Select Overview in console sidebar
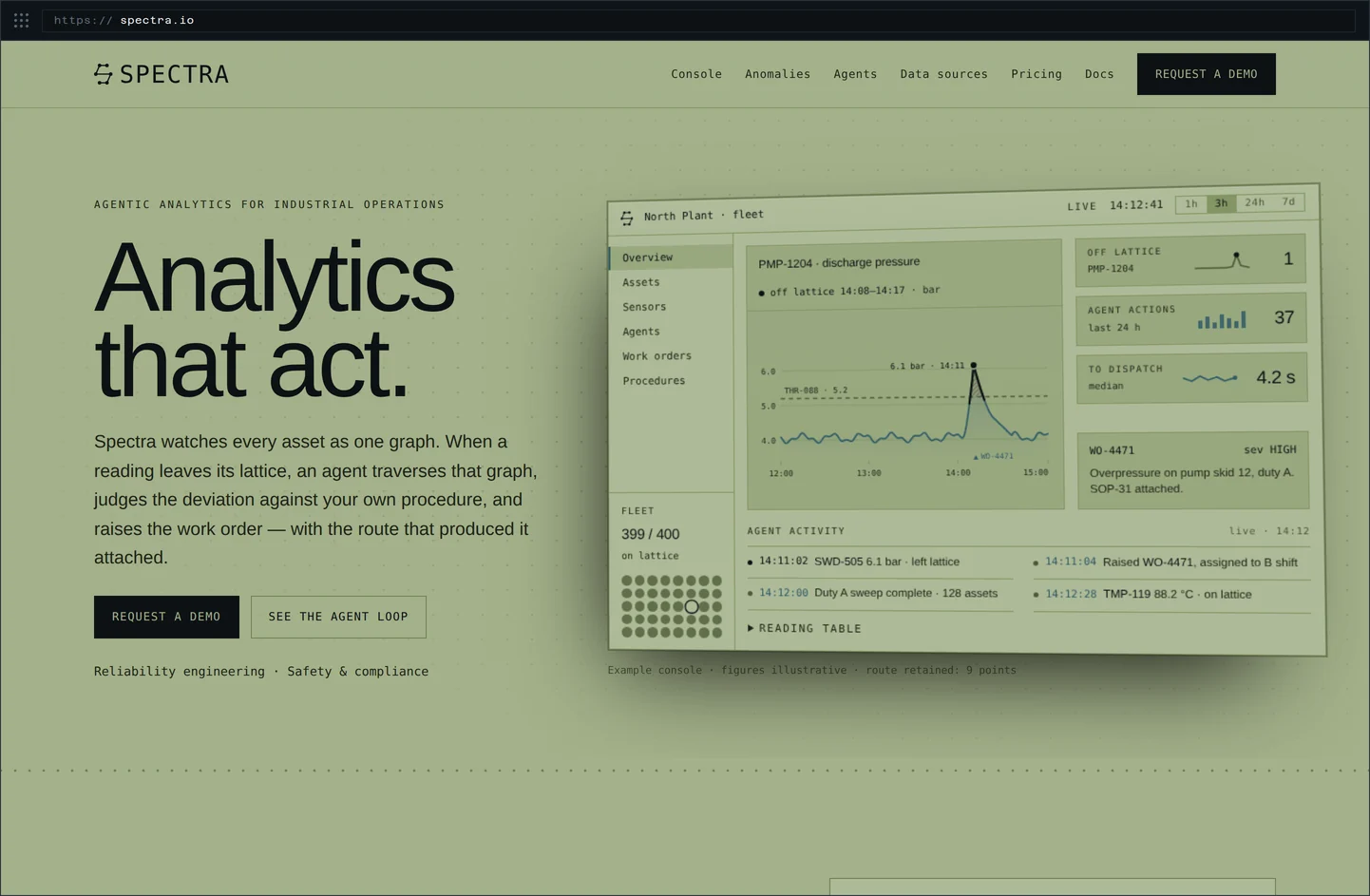Screen dimensions: 1370x896 tap(671, 257)
